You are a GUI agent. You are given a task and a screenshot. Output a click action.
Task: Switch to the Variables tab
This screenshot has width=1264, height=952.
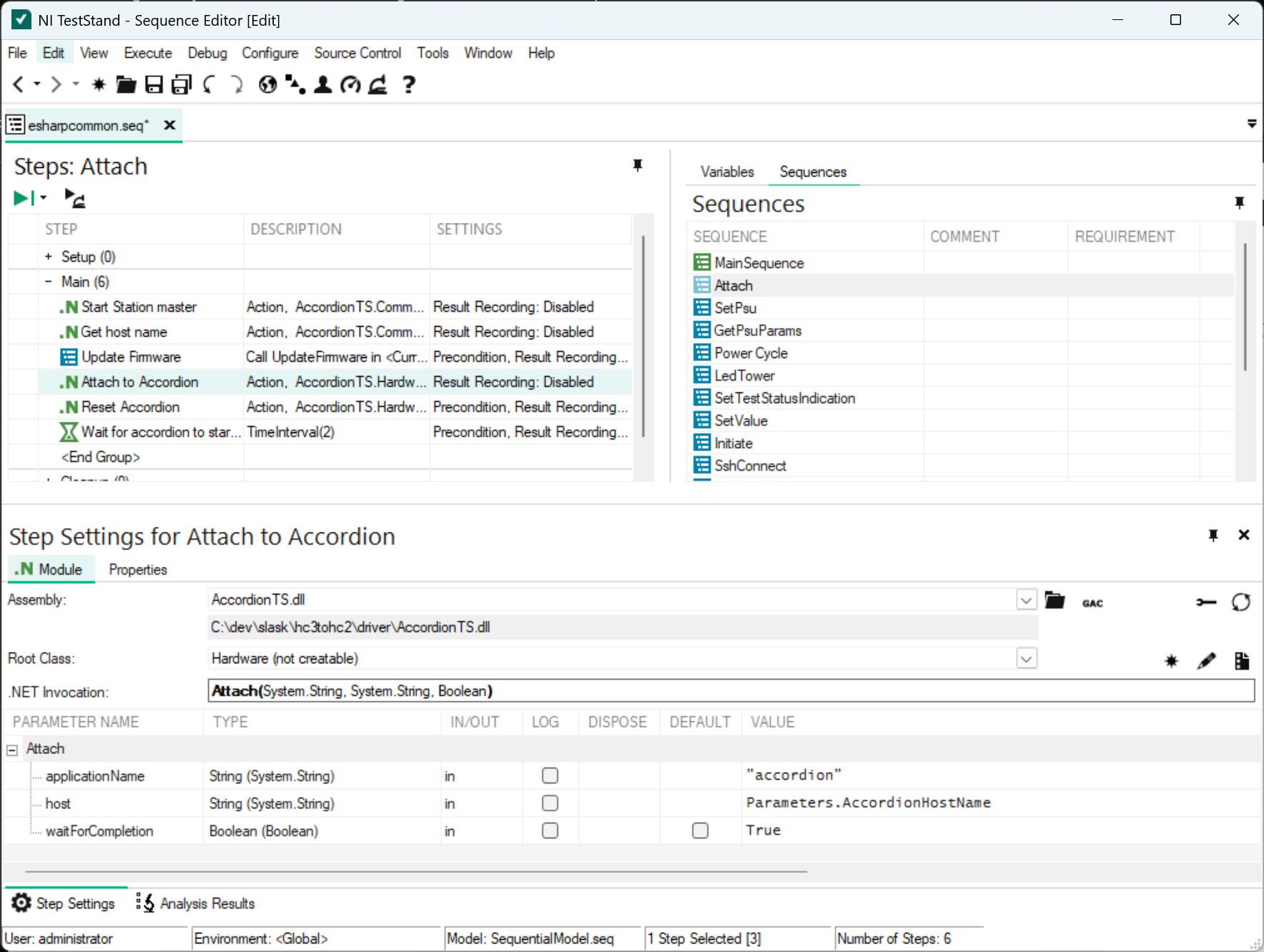[726, 172]
